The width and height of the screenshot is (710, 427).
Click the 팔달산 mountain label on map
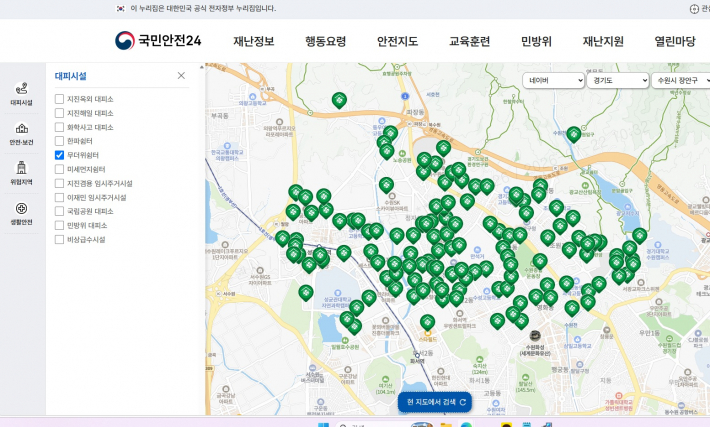pyautogui.click(x=525, y=387)
